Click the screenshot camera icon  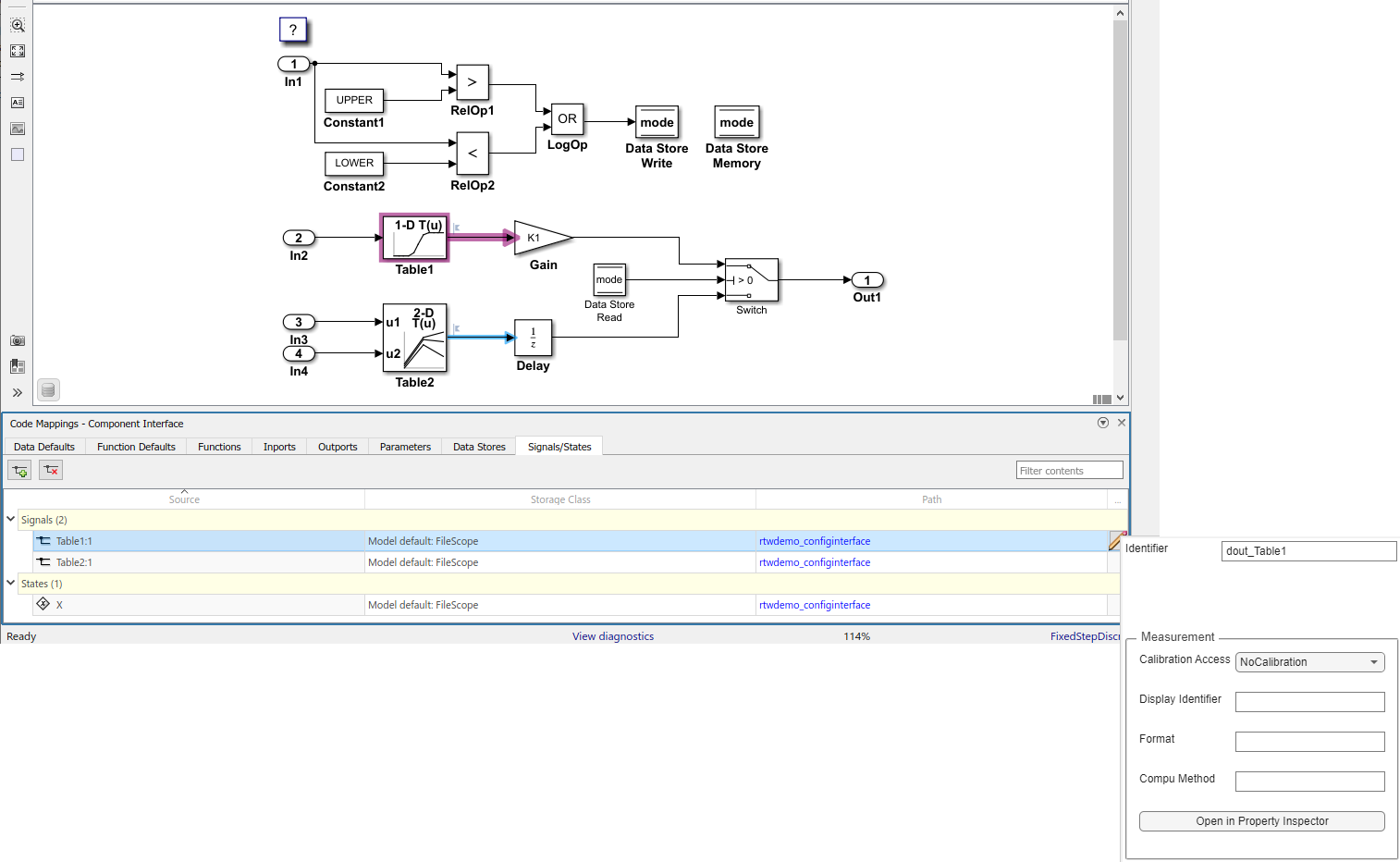point(18,340)
